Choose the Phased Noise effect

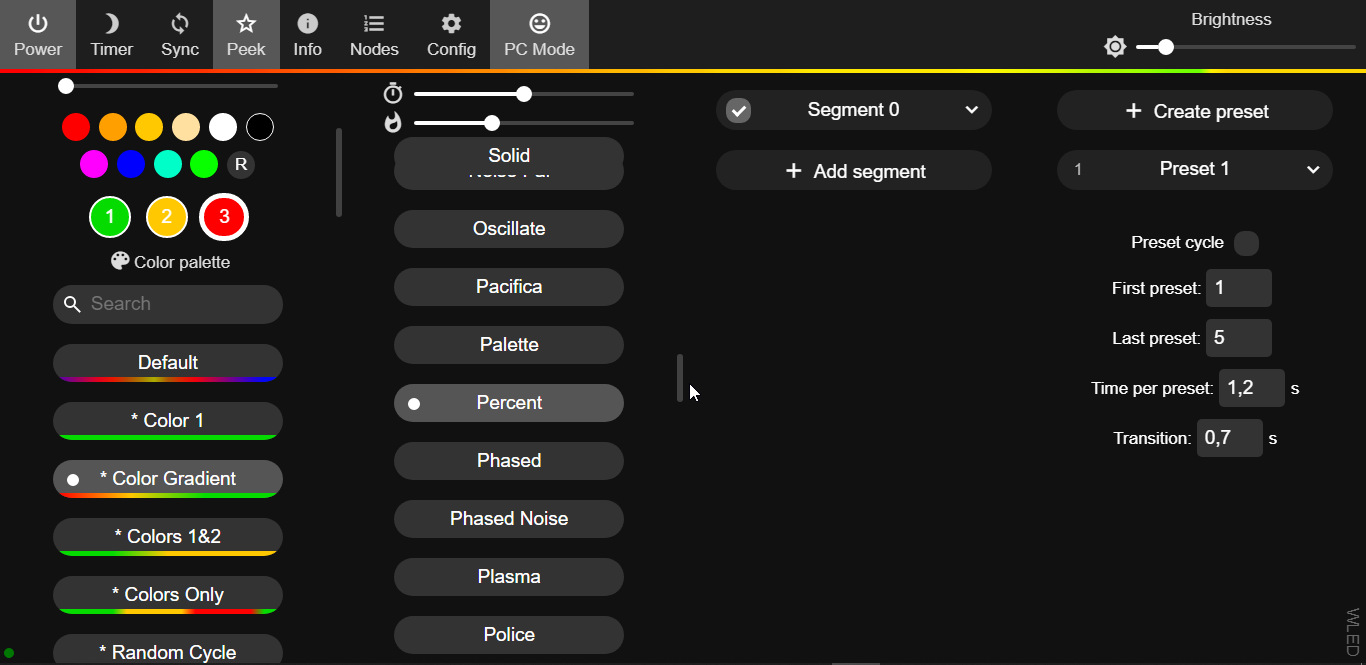(x=509, y=519)
